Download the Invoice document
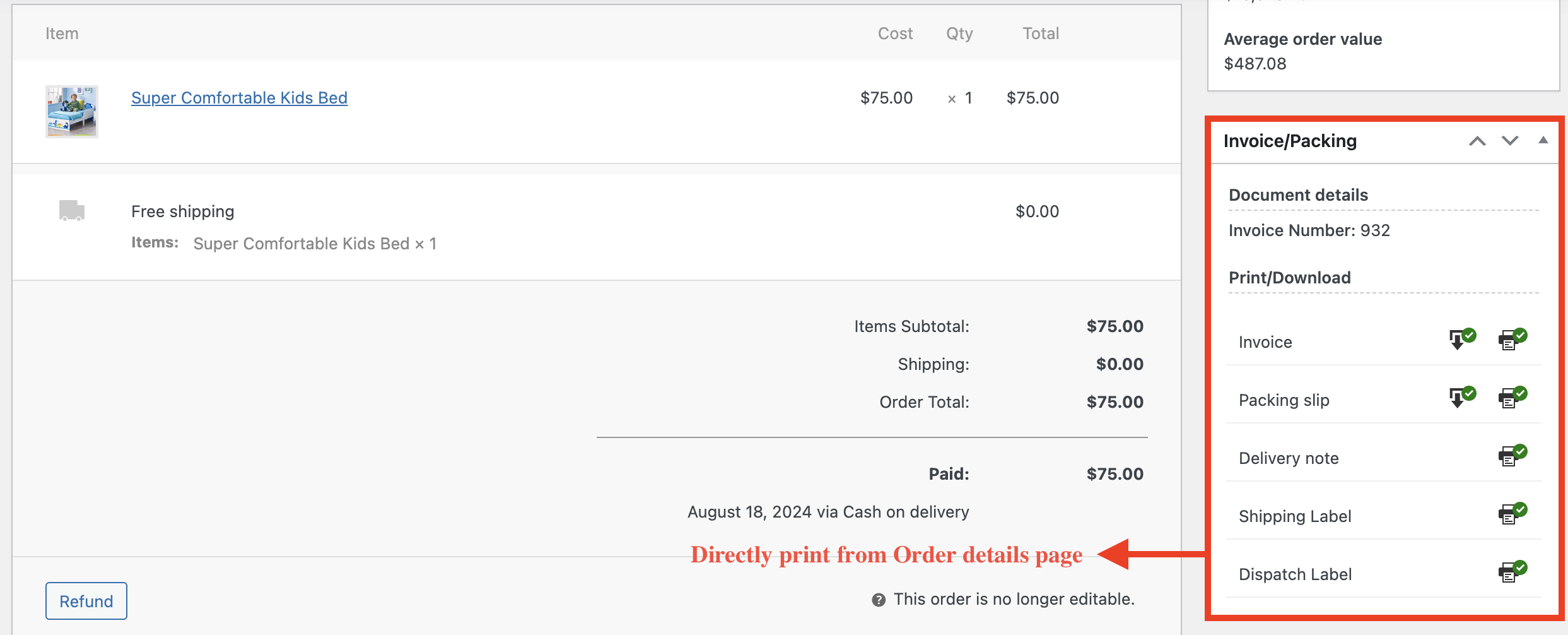 click(1462, 340)
